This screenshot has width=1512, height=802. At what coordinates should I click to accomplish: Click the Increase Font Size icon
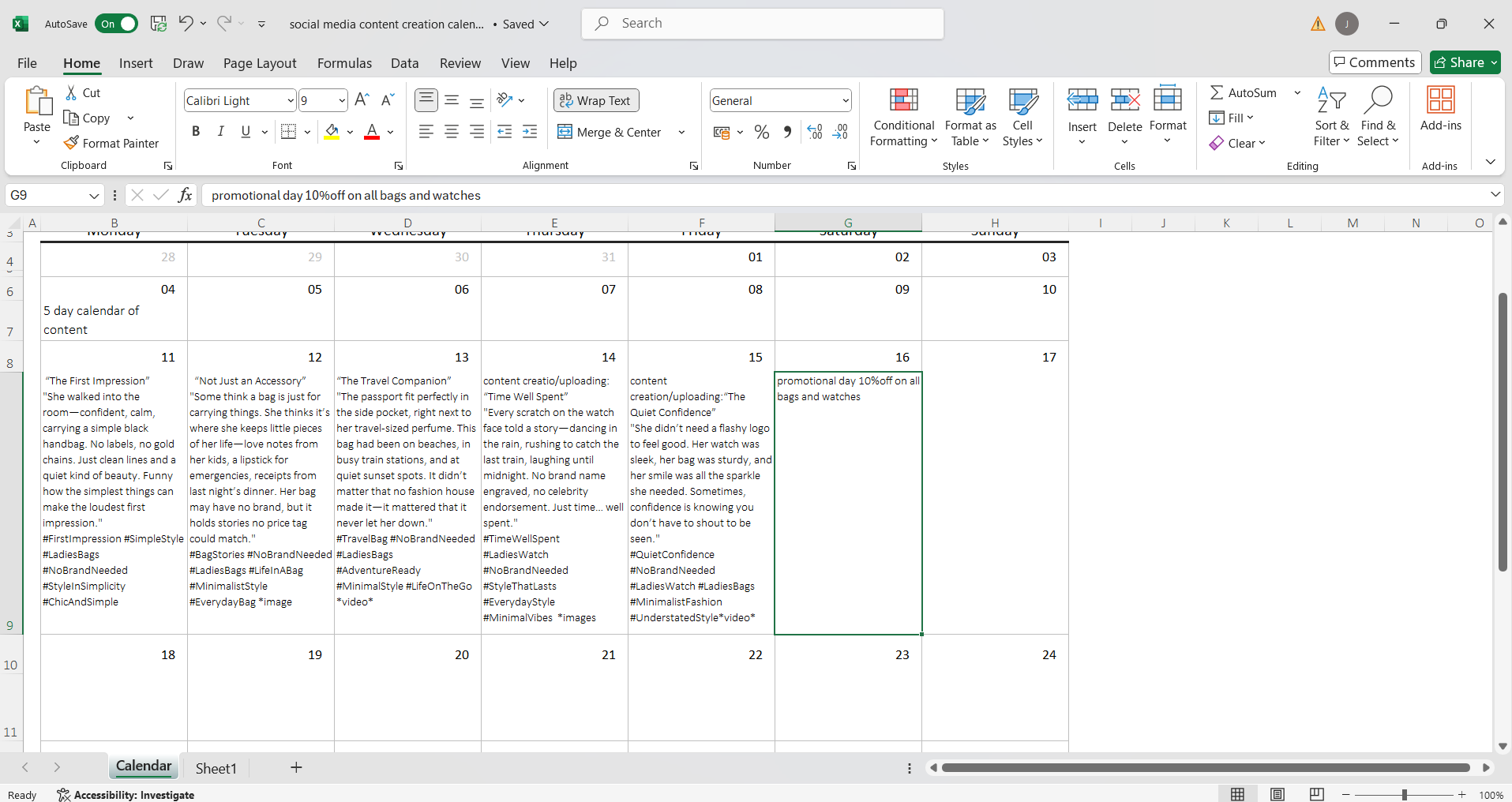coord(362,100)
